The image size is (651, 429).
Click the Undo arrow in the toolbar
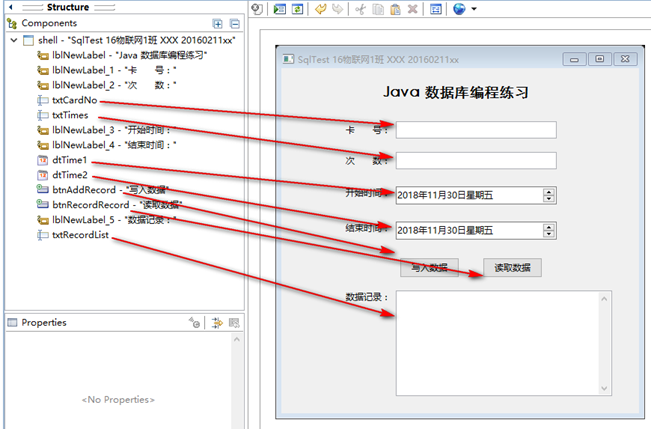[x=320, y=9]
